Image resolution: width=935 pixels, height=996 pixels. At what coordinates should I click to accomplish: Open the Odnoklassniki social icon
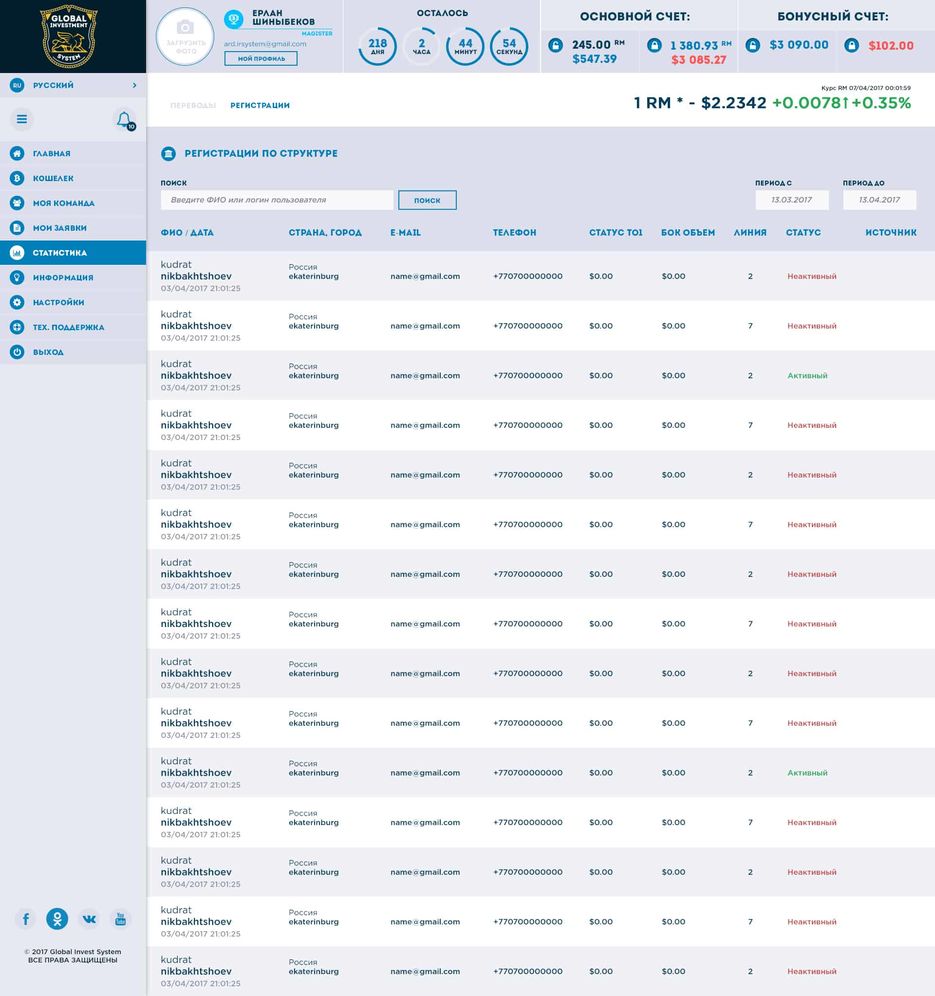(x=57, y=919)
